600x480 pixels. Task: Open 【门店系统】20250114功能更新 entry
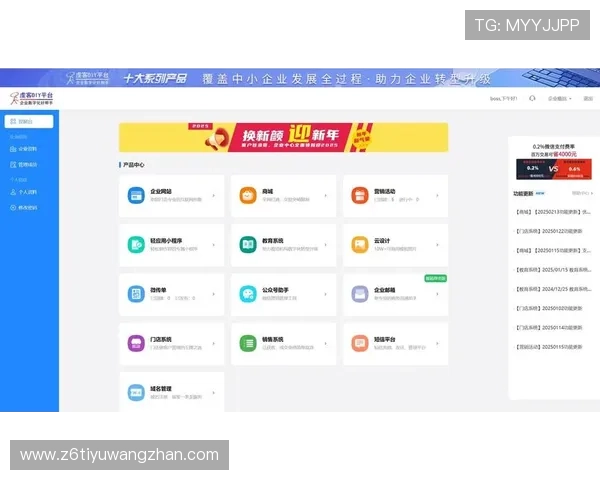click(549, 328)
